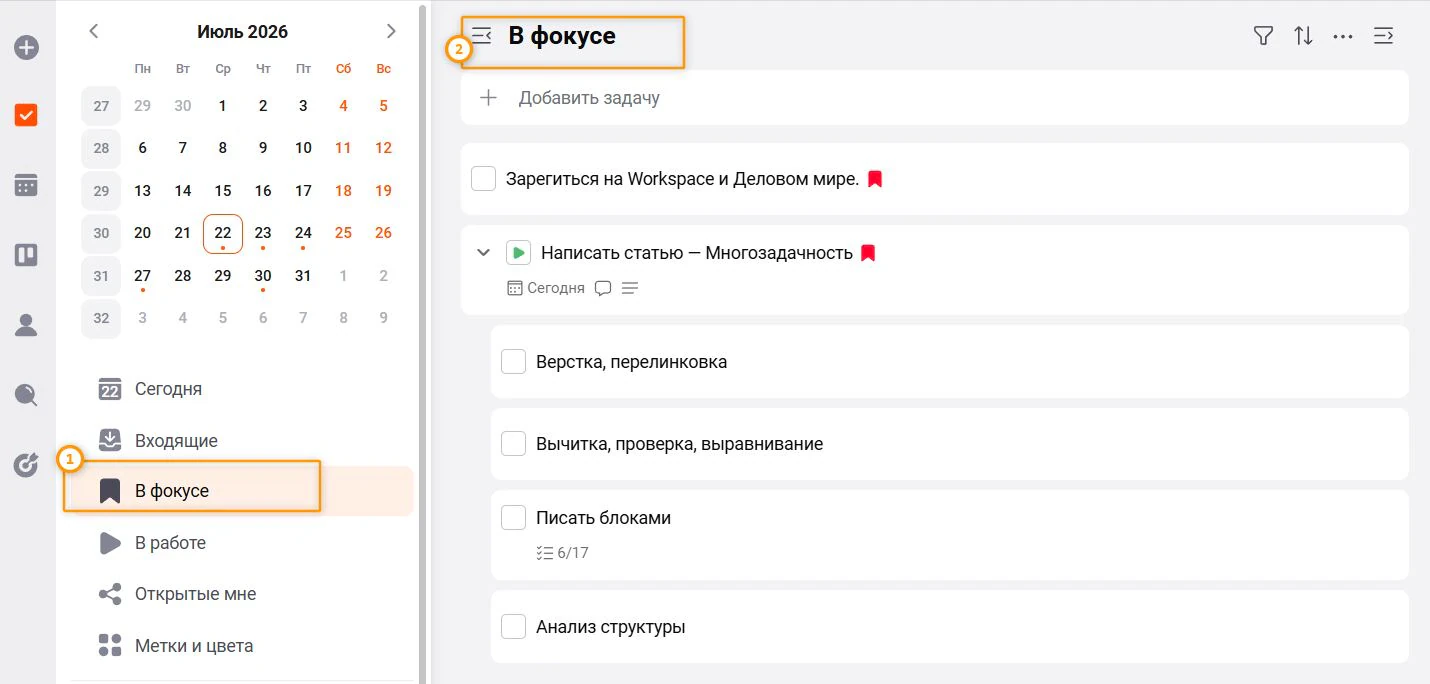
Task: Go to previous month in calendar
Action: (94, 31)
